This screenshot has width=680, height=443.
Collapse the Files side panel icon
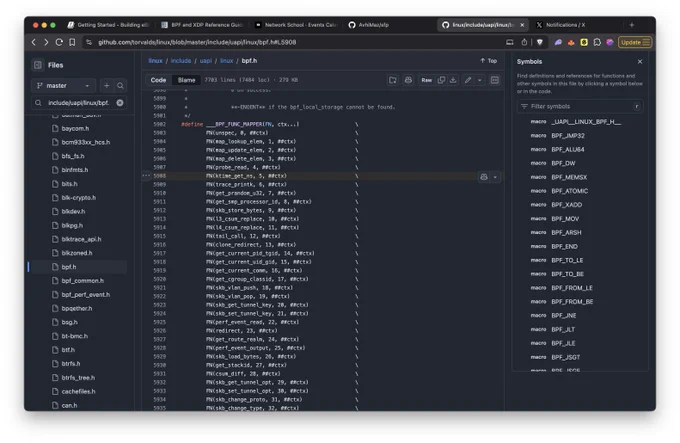click(38, 65)
